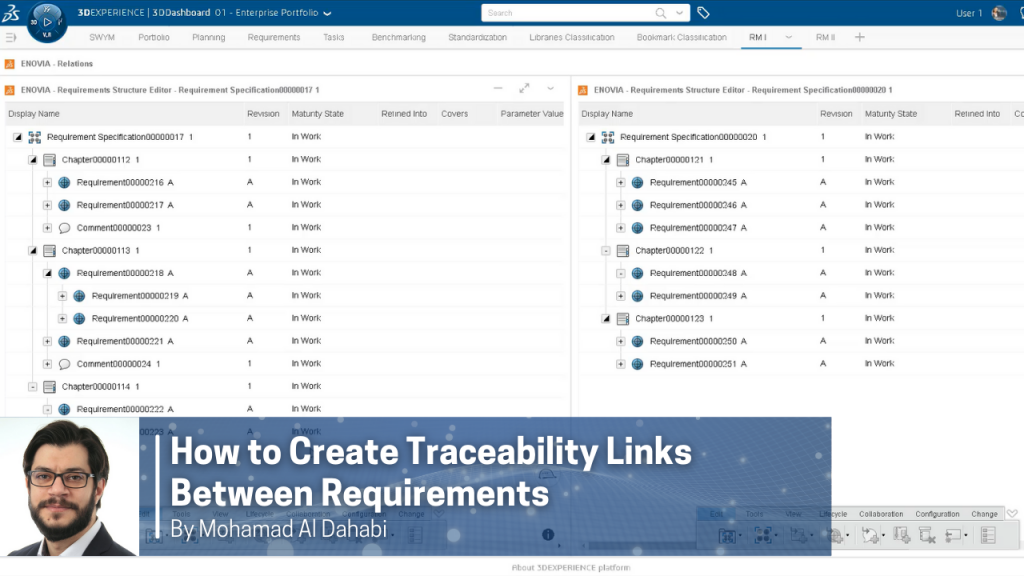Viewport: 1024px width, 576px height.
Task: Collapse Chapter00000112 tree node
Action: click(32, 160)
